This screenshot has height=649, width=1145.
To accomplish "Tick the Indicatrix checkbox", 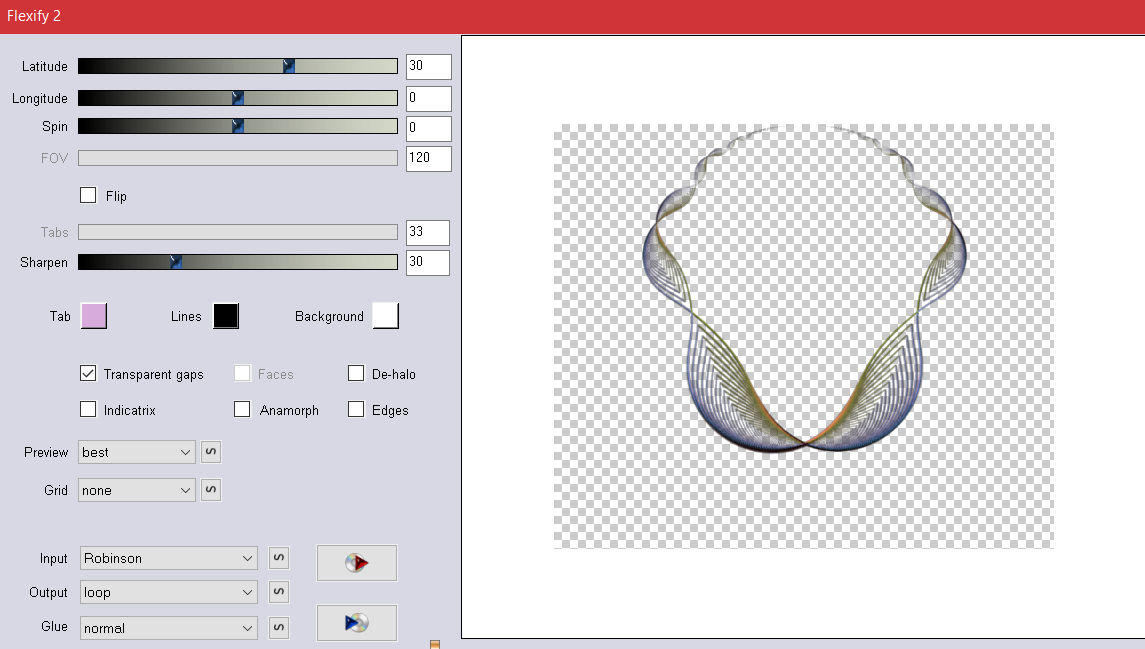I will tap(88, 410).
